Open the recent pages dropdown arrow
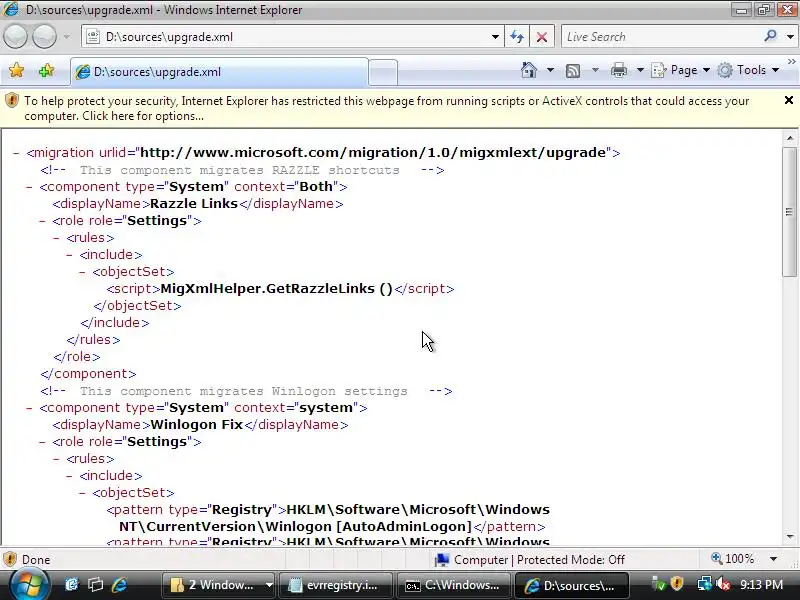 (67, 37)
